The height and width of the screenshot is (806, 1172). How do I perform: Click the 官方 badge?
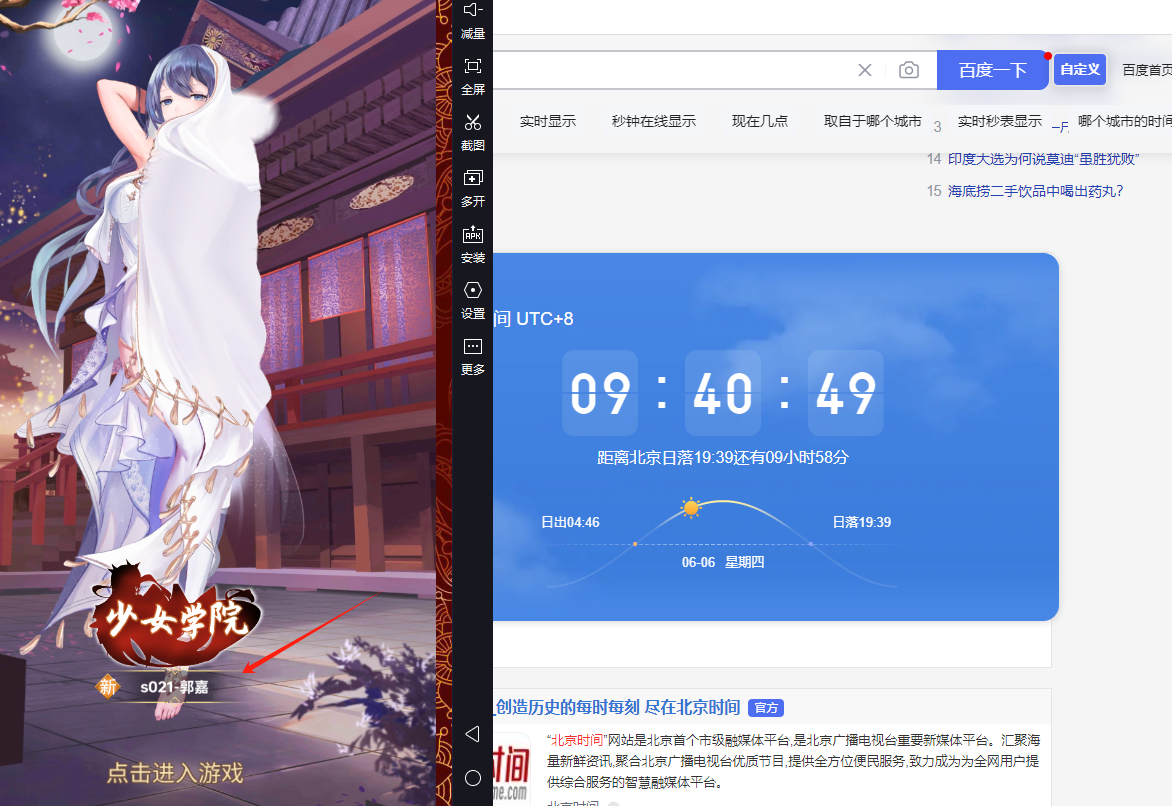click(x=766, y=708)
